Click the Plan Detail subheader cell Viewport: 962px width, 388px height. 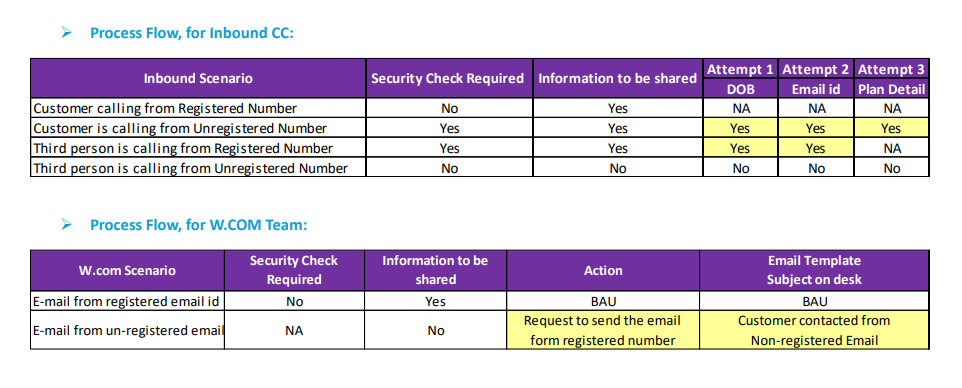coord(892,89)
